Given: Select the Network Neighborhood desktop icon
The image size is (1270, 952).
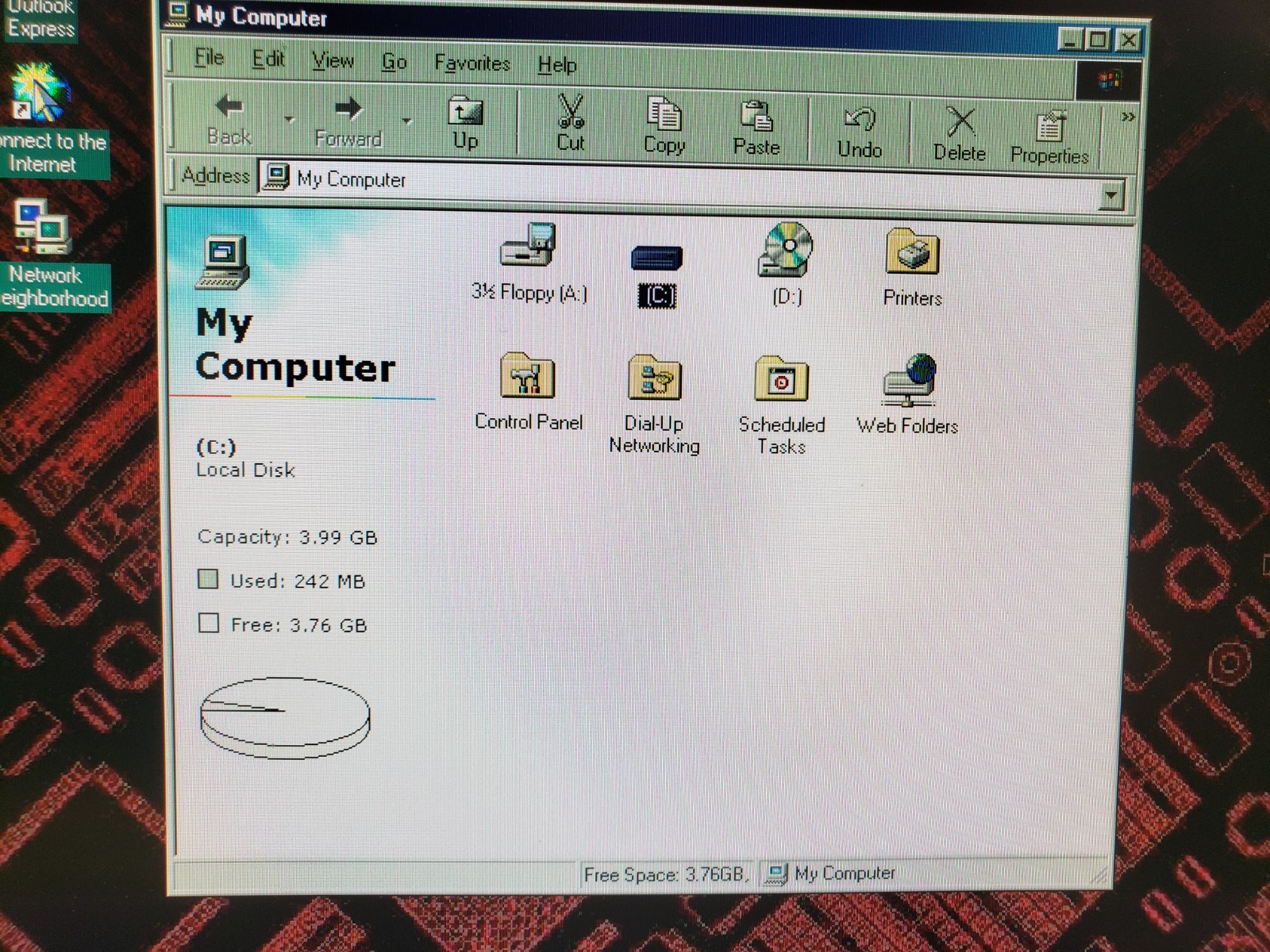Looking at the screenshot, I should click(x=44, y=227).
